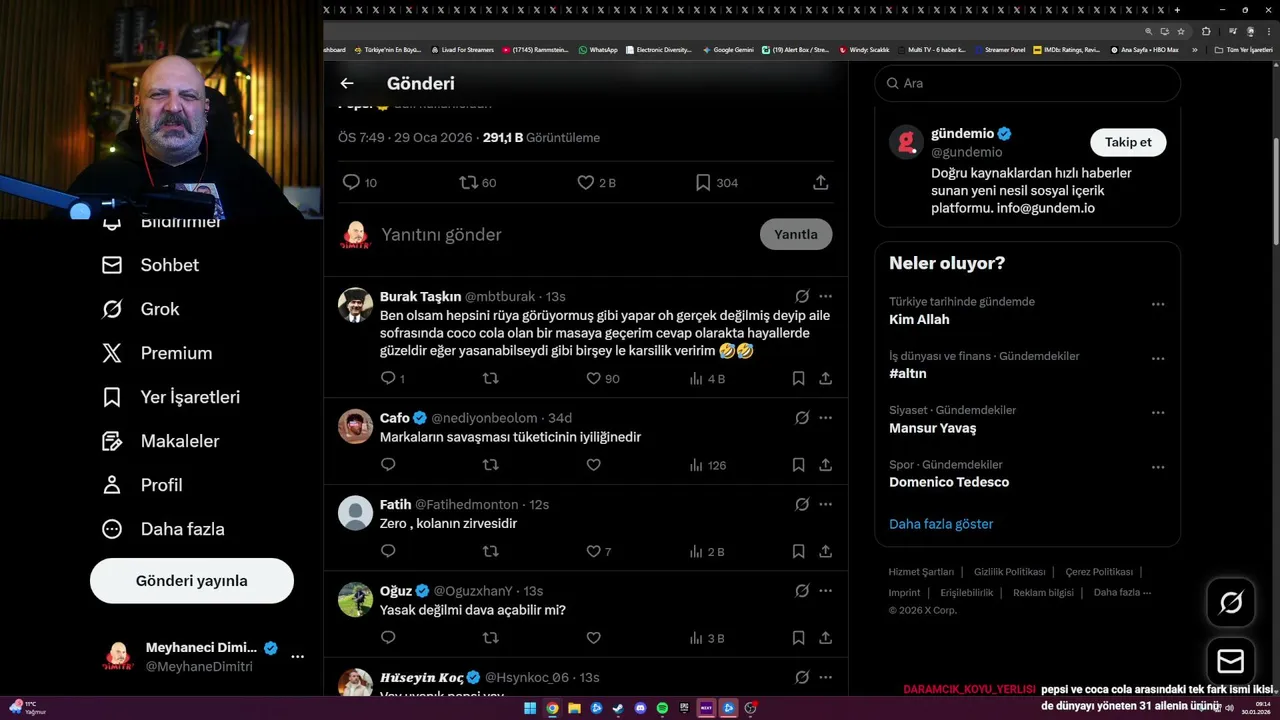This screenshot has width=1280, height=720.
Task: Open gündemio profile avatar
Action: coord(906,142)
